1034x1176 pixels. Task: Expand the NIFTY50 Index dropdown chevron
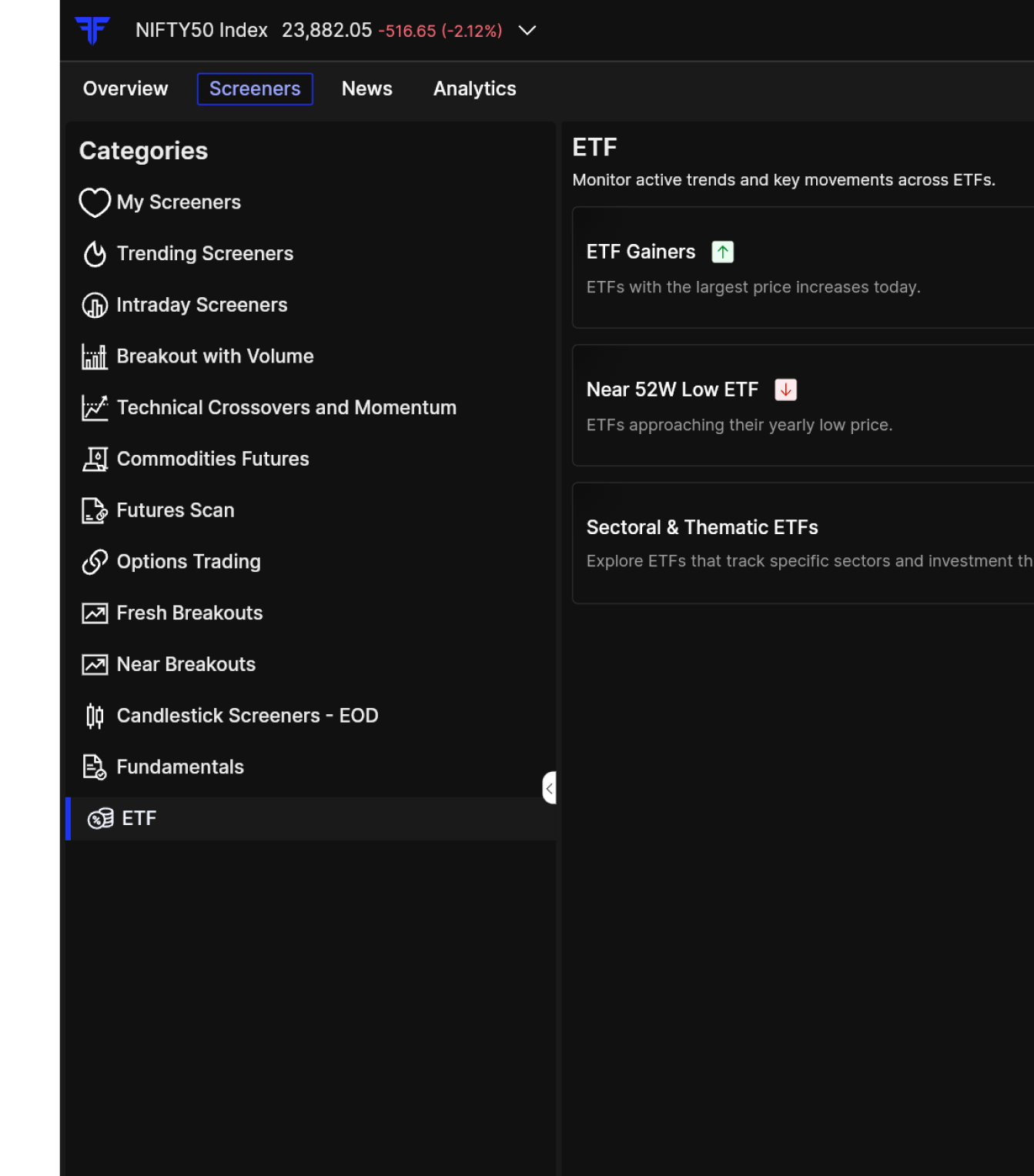[527, 31]
